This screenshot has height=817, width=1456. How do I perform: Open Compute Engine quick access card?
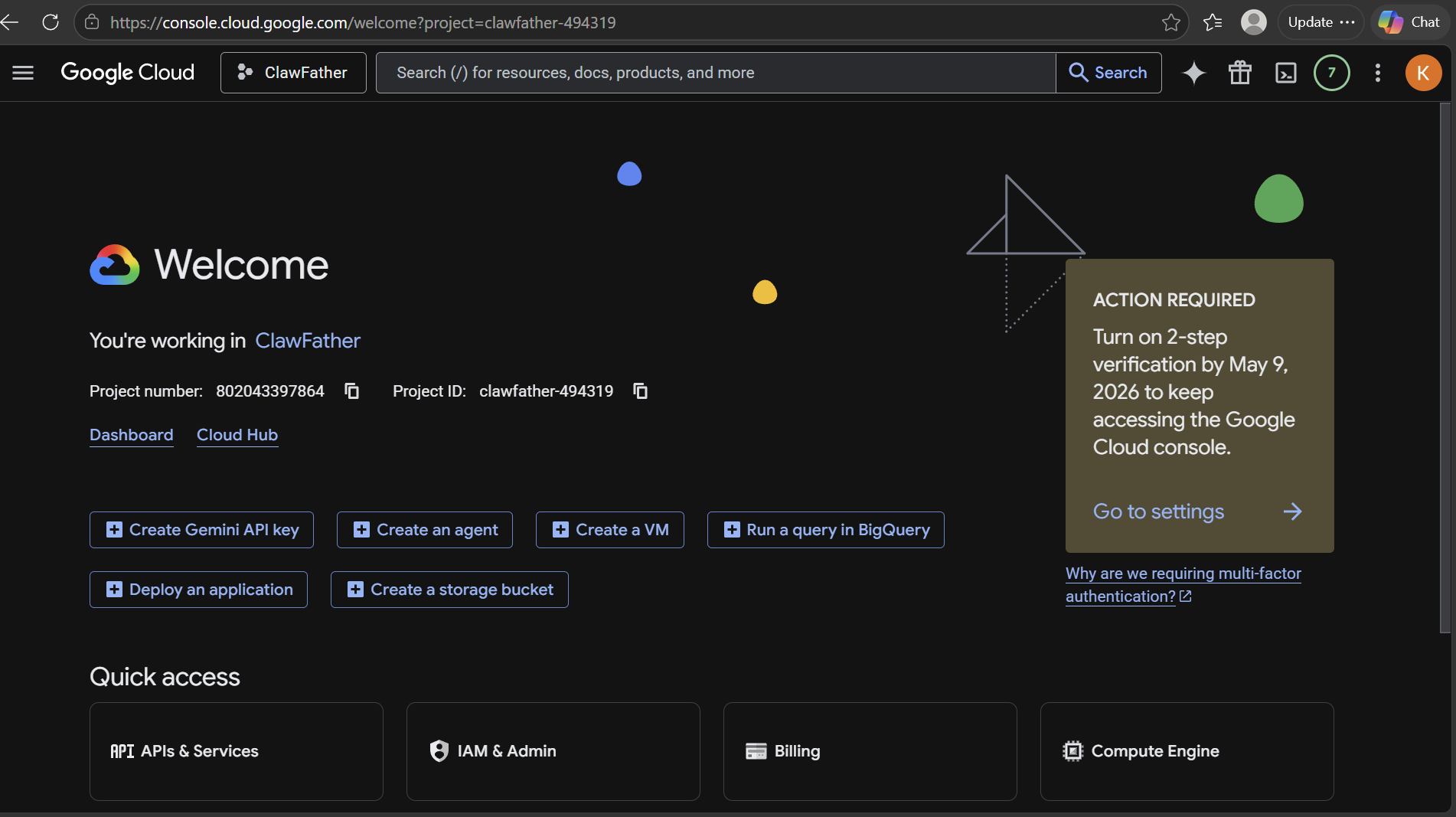click(1187, 751)
